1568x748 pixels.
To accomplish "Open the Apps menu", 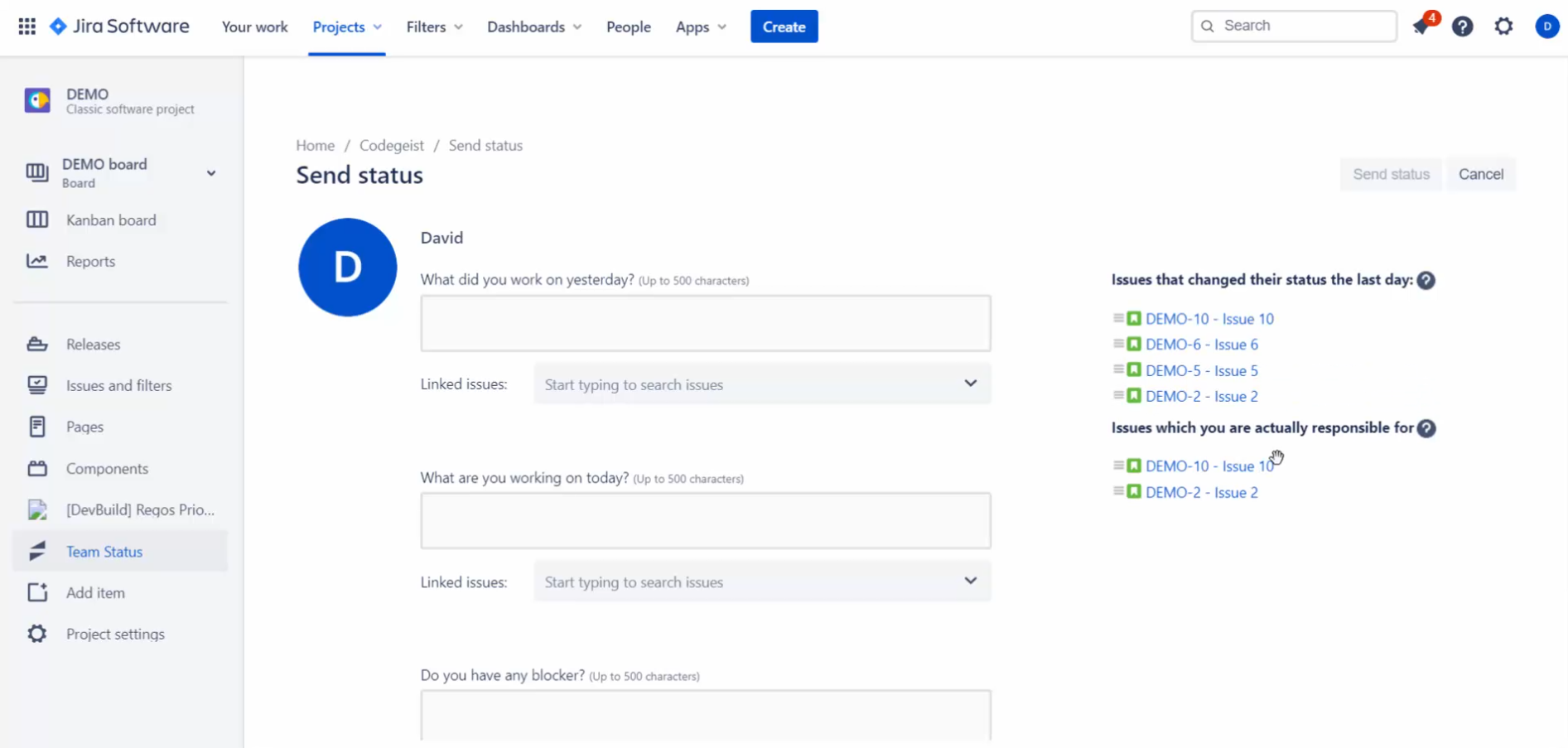I will (701, 27).
